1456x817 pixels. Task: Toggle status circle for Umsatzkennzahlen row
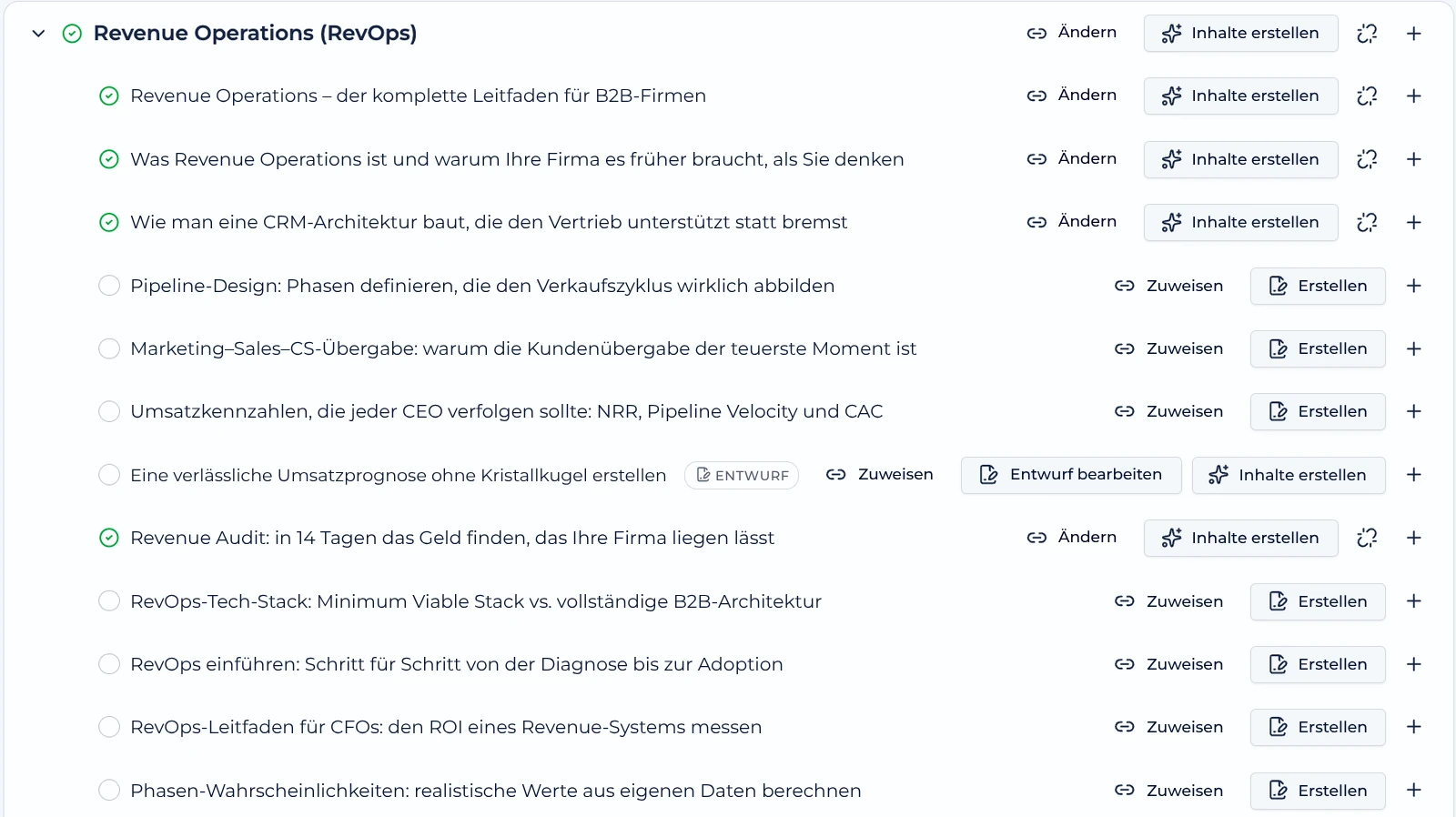pyautogui.click(x=109, y=411)
